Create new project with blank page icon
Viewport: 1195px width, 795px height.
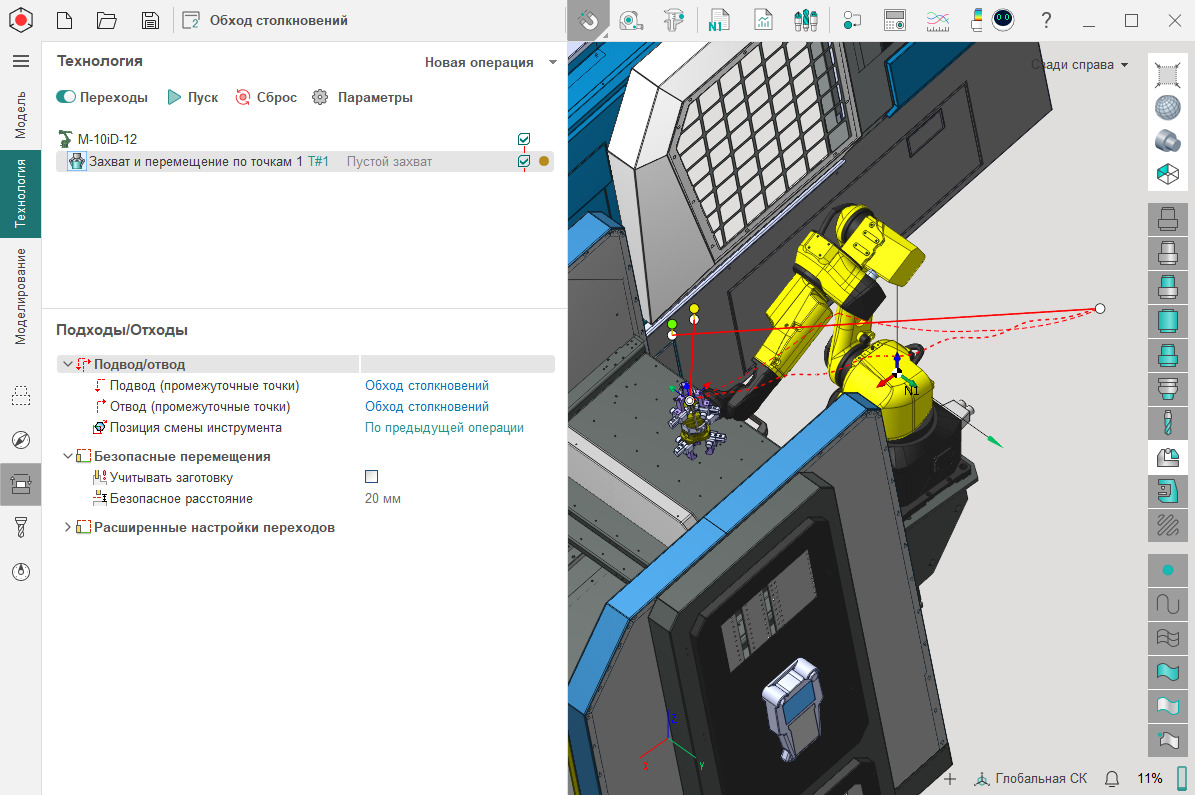(x=64, y=20)
